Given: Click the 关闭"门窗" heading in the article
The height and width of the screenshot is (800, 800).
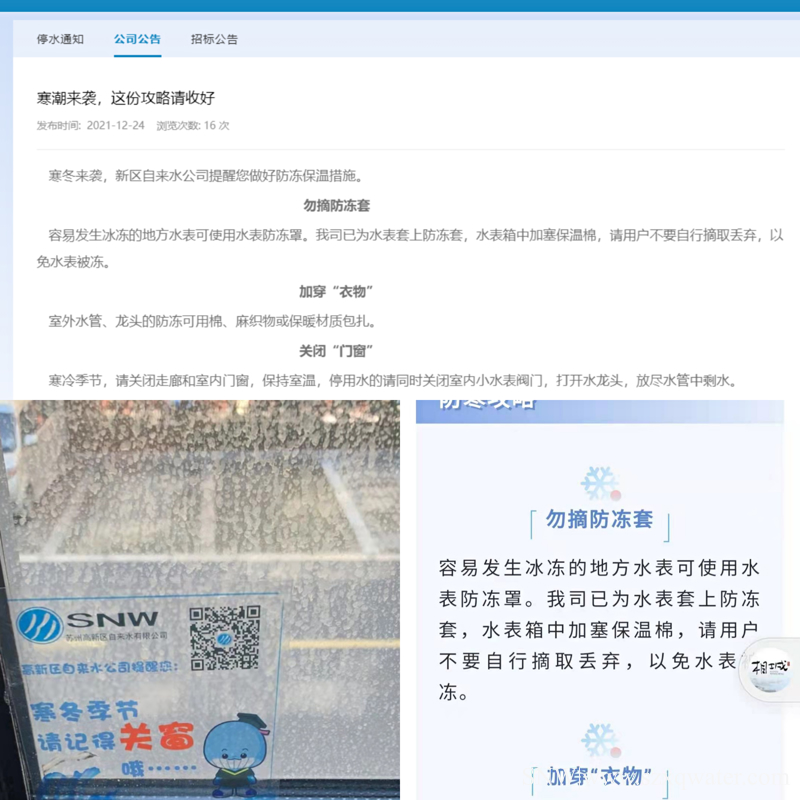Looking at the screenshot, I should coord(336,351).
